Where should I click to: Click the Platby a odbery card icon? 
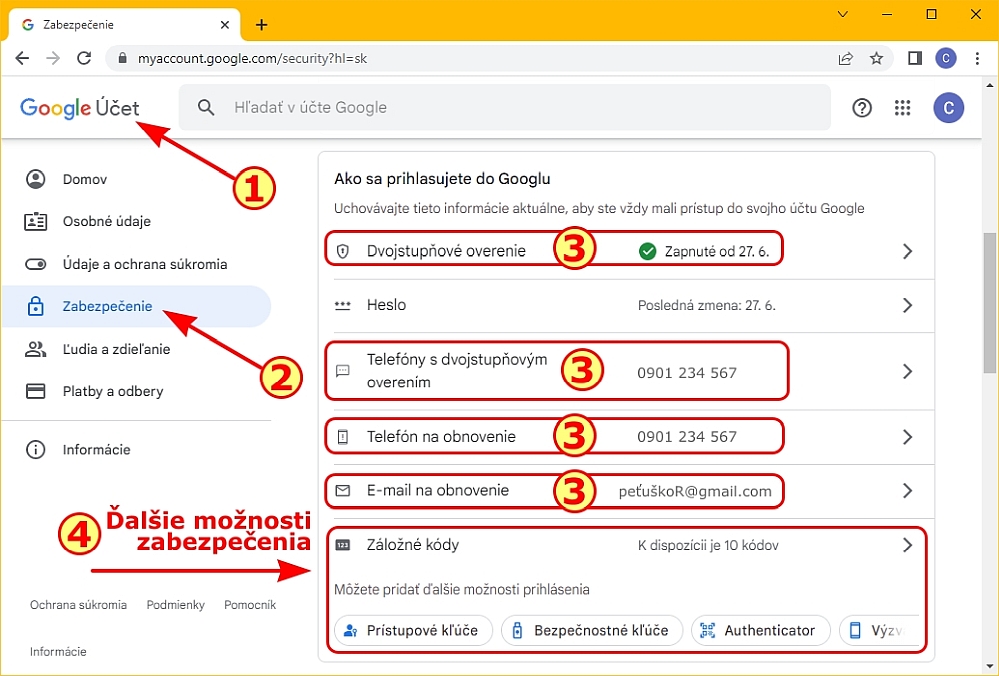click(x=36, y=391)
